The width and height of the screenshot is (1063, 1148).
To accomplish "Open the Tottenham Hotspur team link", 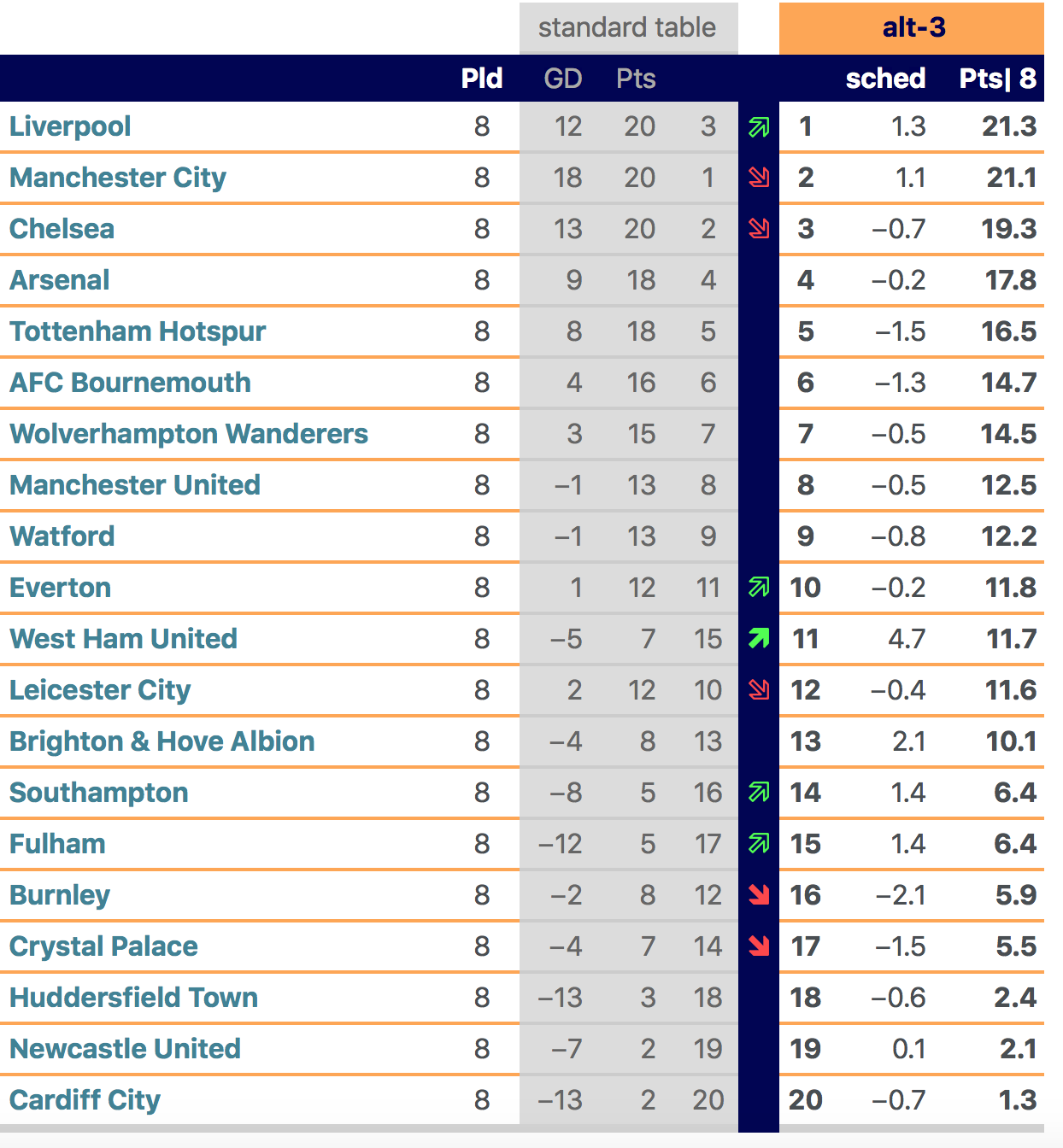I will (x=138, y=331).
